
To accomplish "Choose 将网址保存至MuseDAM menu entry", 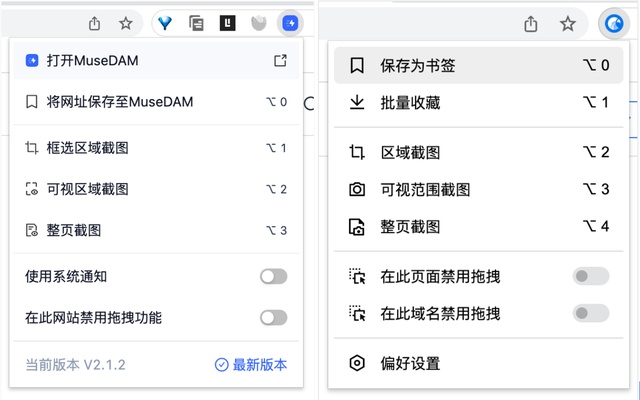I will [x=156, y=102].
